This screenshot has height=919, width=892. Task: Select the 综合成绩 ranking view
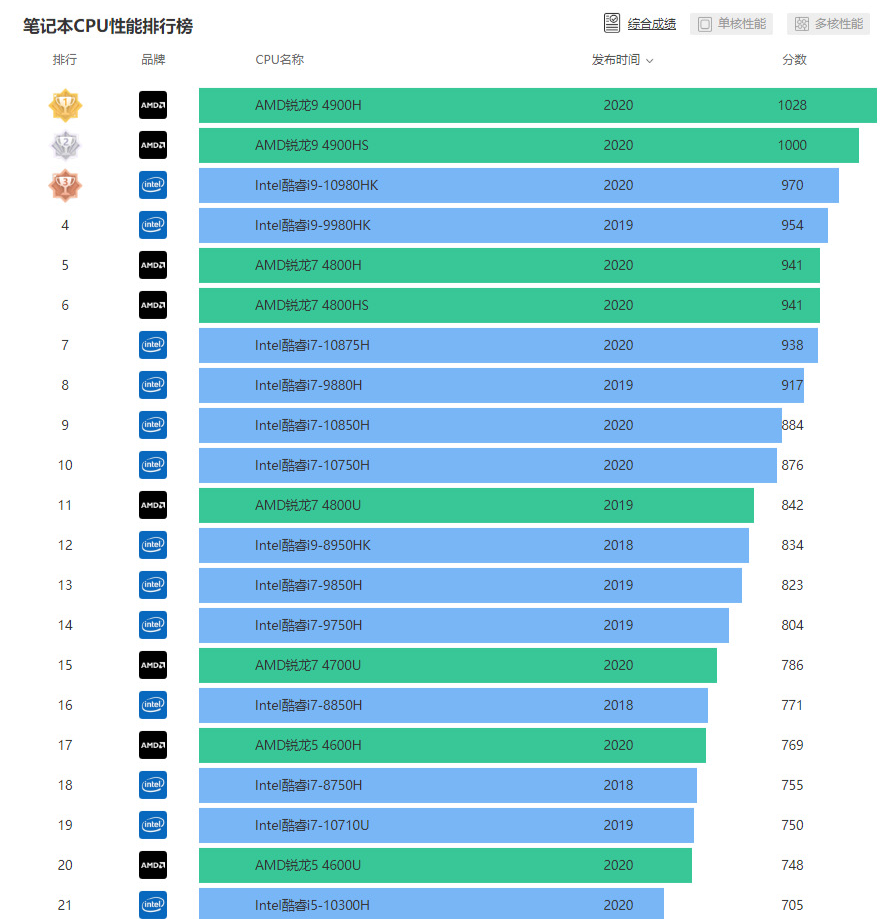click(651, 23)
